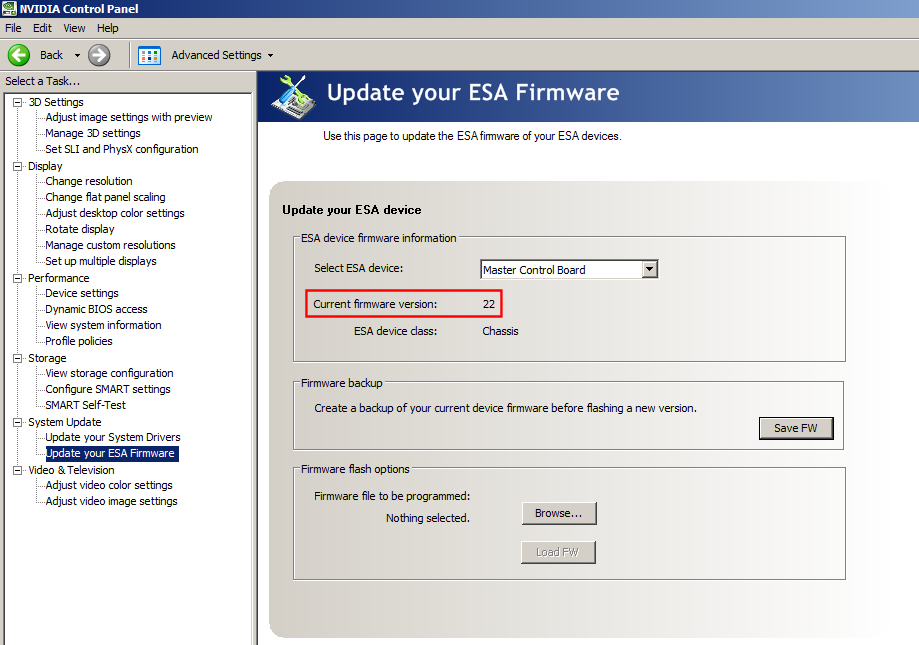Click the Advanced Settings view icon

[150, 55]
